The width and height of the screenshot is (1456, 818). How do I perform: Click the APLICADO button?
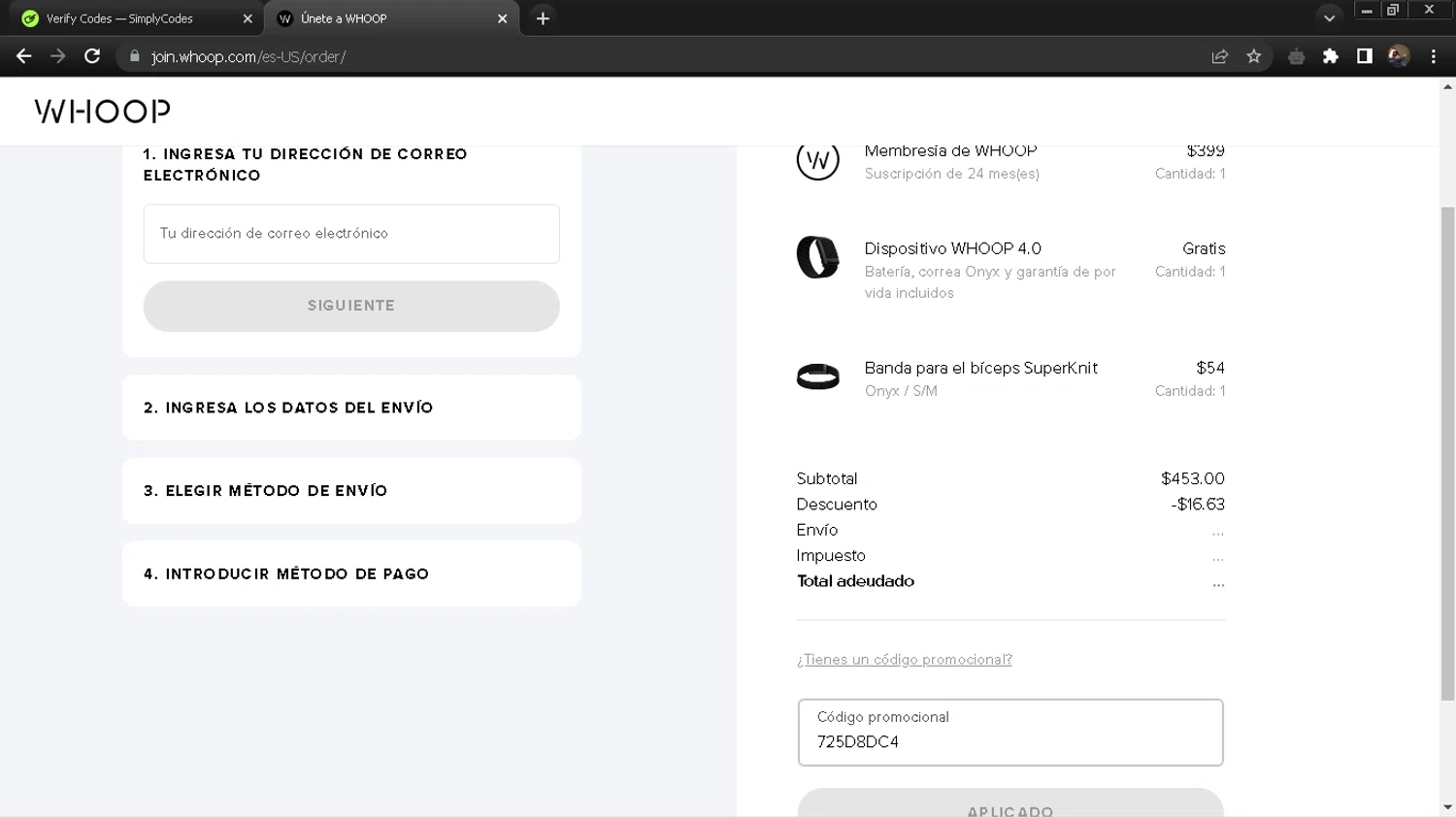click(x=1010, y=803)
